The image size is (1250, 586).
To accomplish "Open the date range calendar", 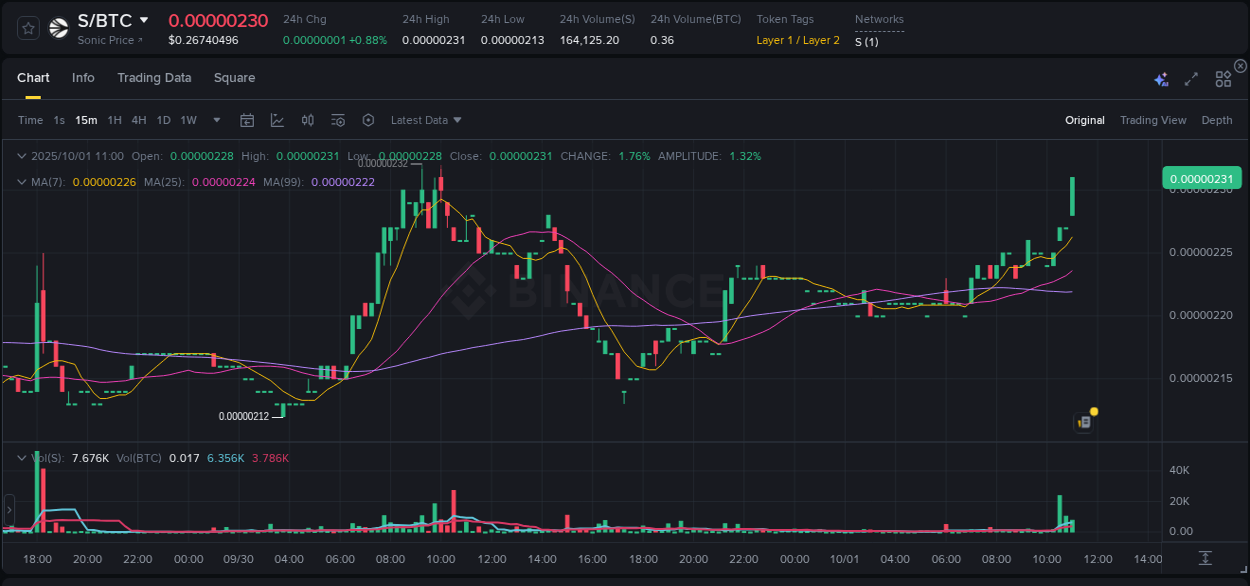I will tap(247, 119).
